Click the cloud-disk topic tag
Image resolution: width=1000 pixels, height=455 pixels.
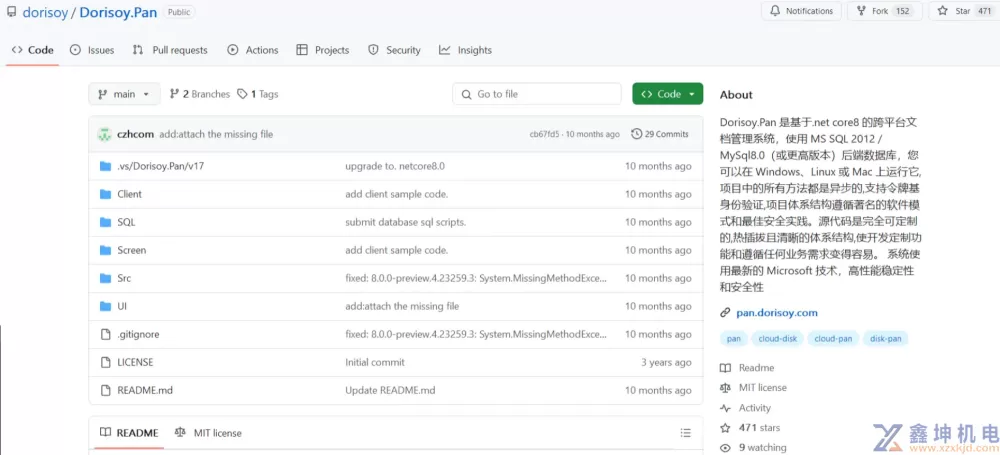coord(777,339)
